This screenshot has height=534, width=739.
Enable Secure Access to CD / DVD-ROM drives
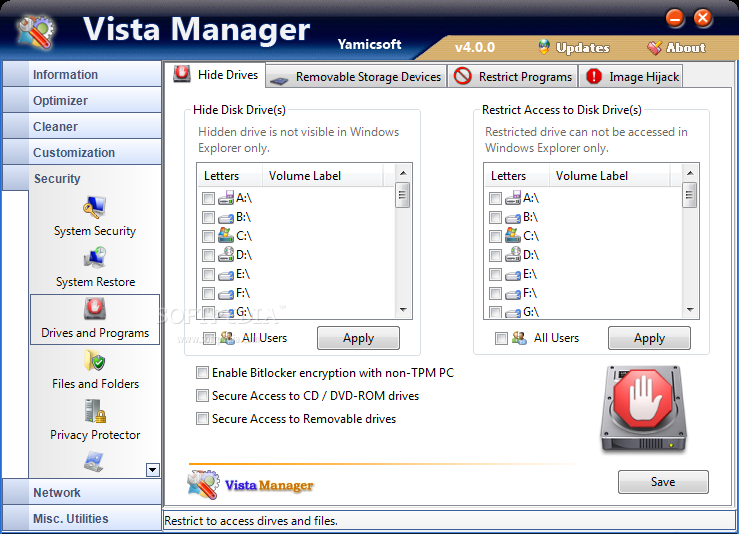point(202,395)
